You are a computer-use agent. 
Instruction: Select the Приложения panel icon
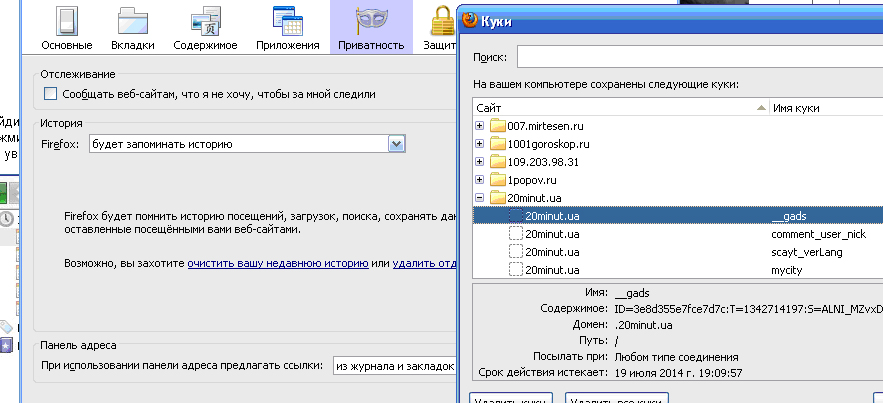(284, 22)
